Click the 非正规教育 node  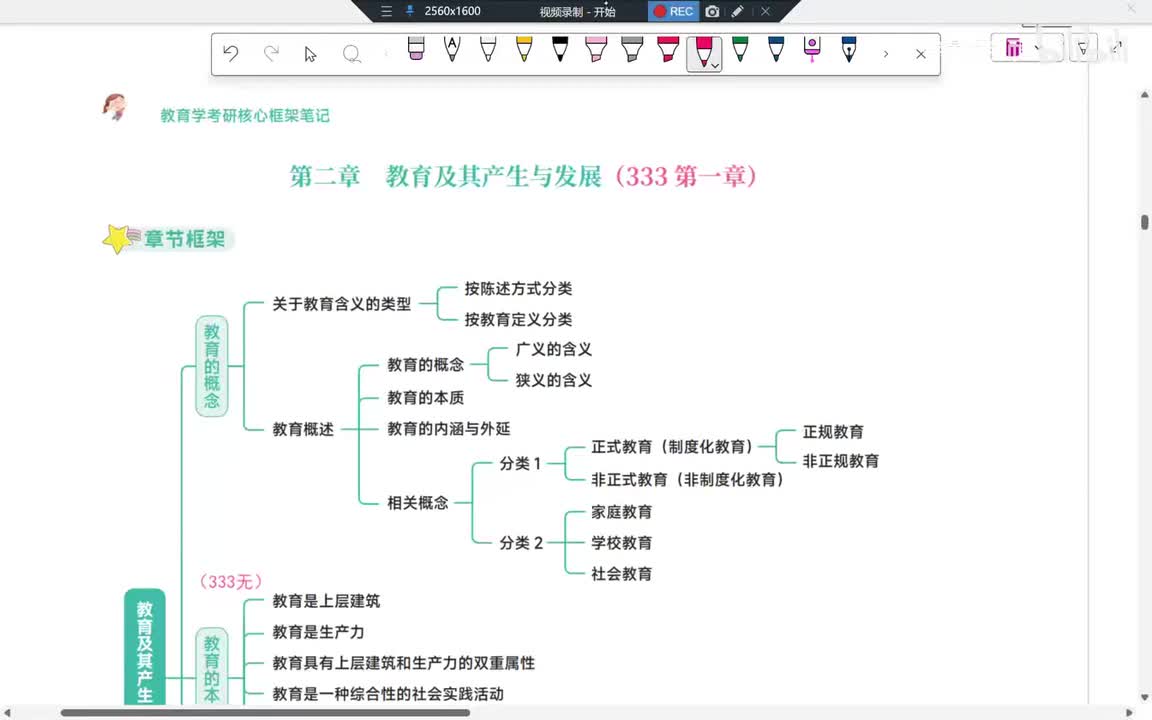(x=840, y=461)
